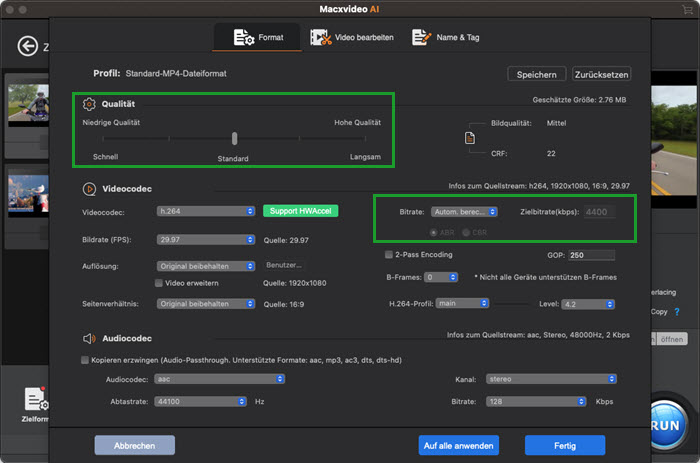700x463 pixels.
Task: Click the öffnen button in the back window
Action: [x=671, y=339]
